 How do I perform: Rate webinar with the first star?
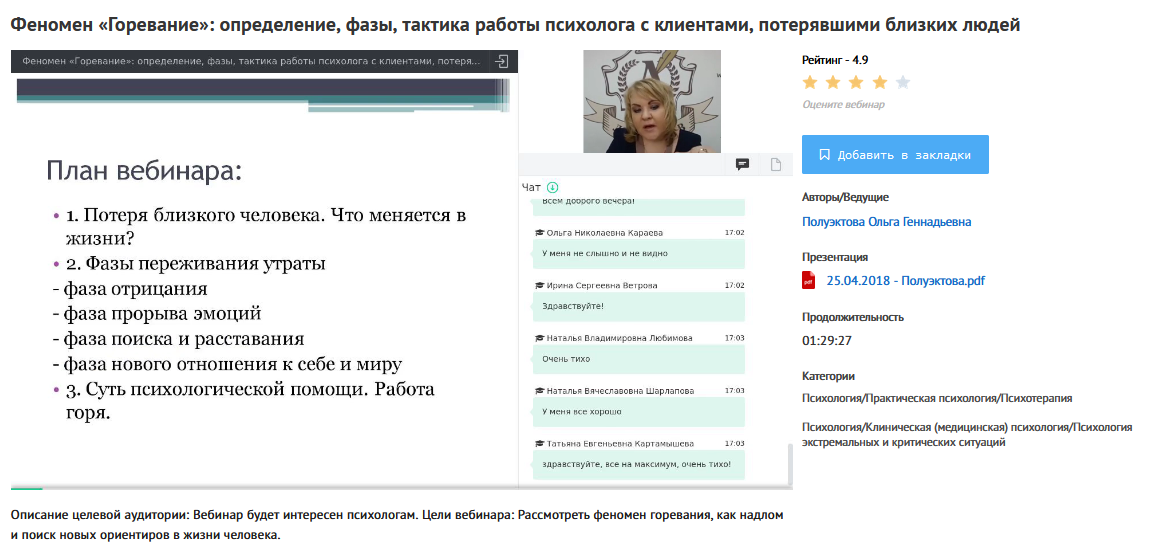(810, 82)
